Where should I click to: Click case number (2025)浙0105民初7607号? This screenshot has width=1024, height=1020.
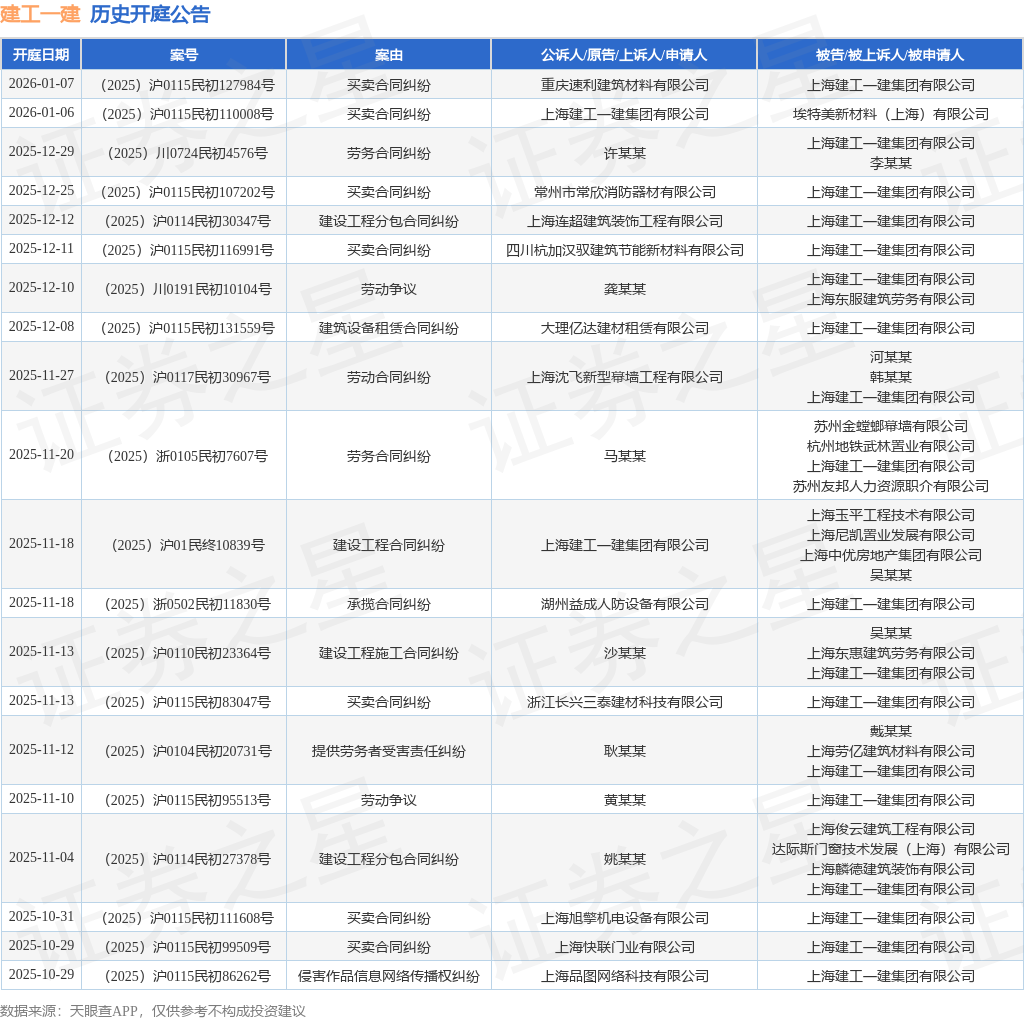(187, 456)
